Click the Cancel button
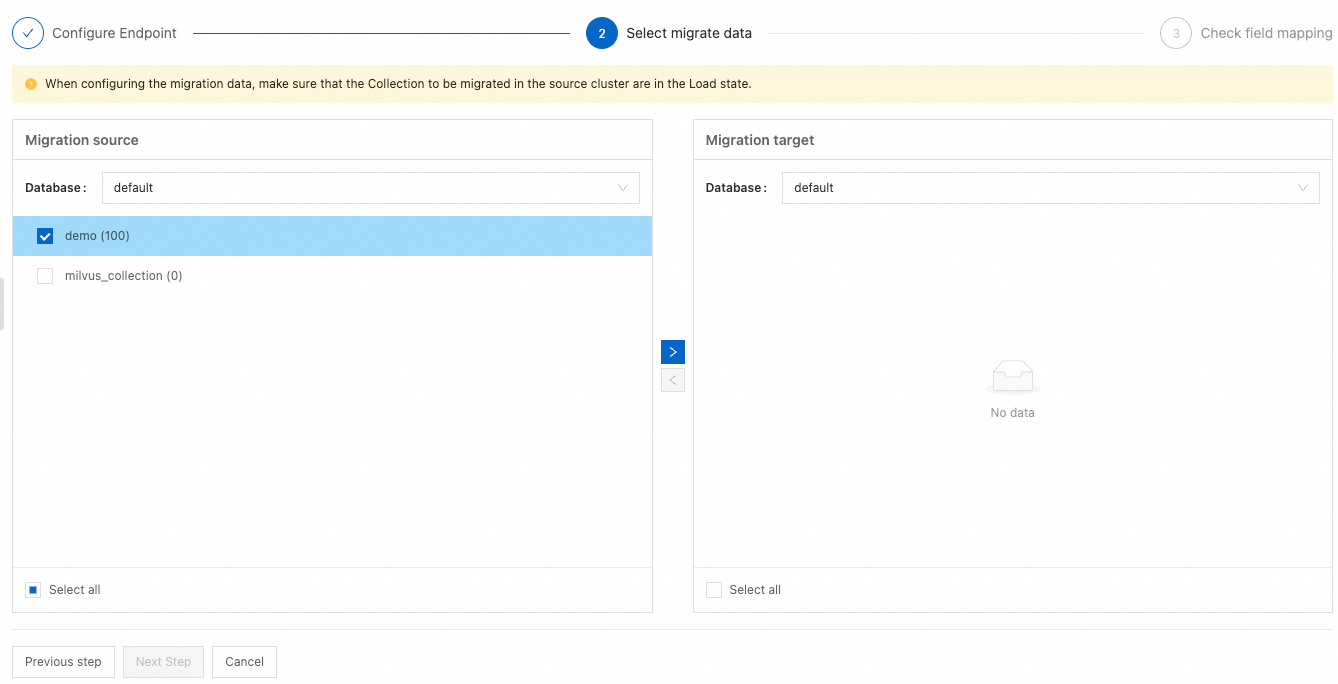 pos(244,662)
